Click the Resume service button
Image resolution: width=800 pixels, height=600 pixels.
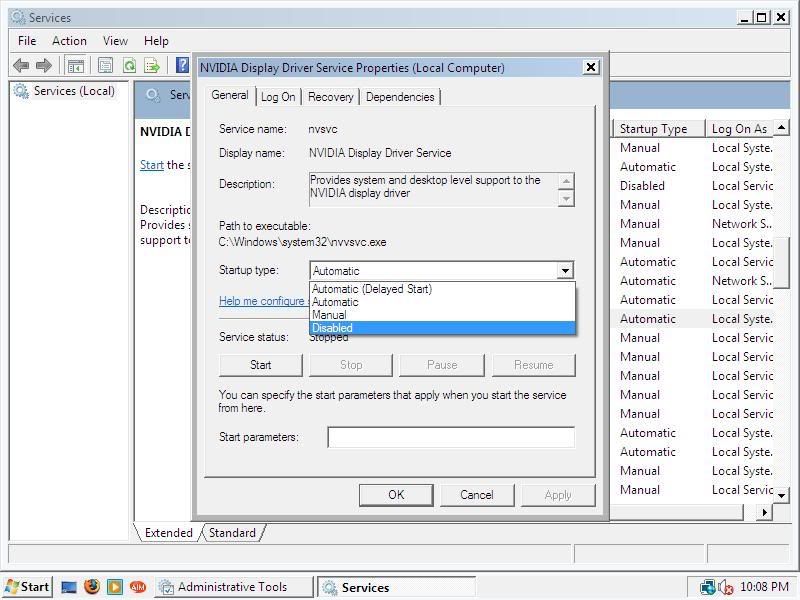pyautogui.click(x=534, y=365)
